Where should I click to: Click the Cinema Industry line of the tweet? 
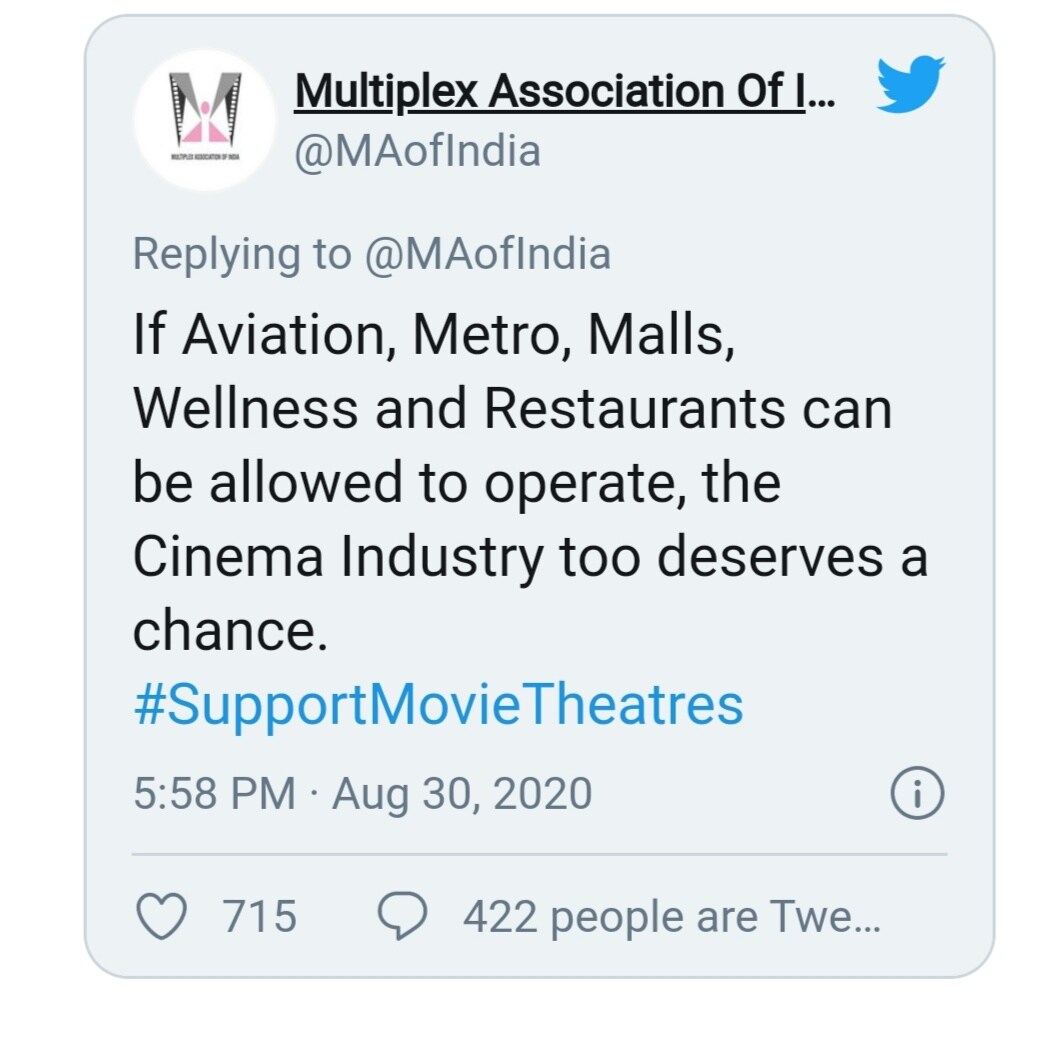coord(530,557)
